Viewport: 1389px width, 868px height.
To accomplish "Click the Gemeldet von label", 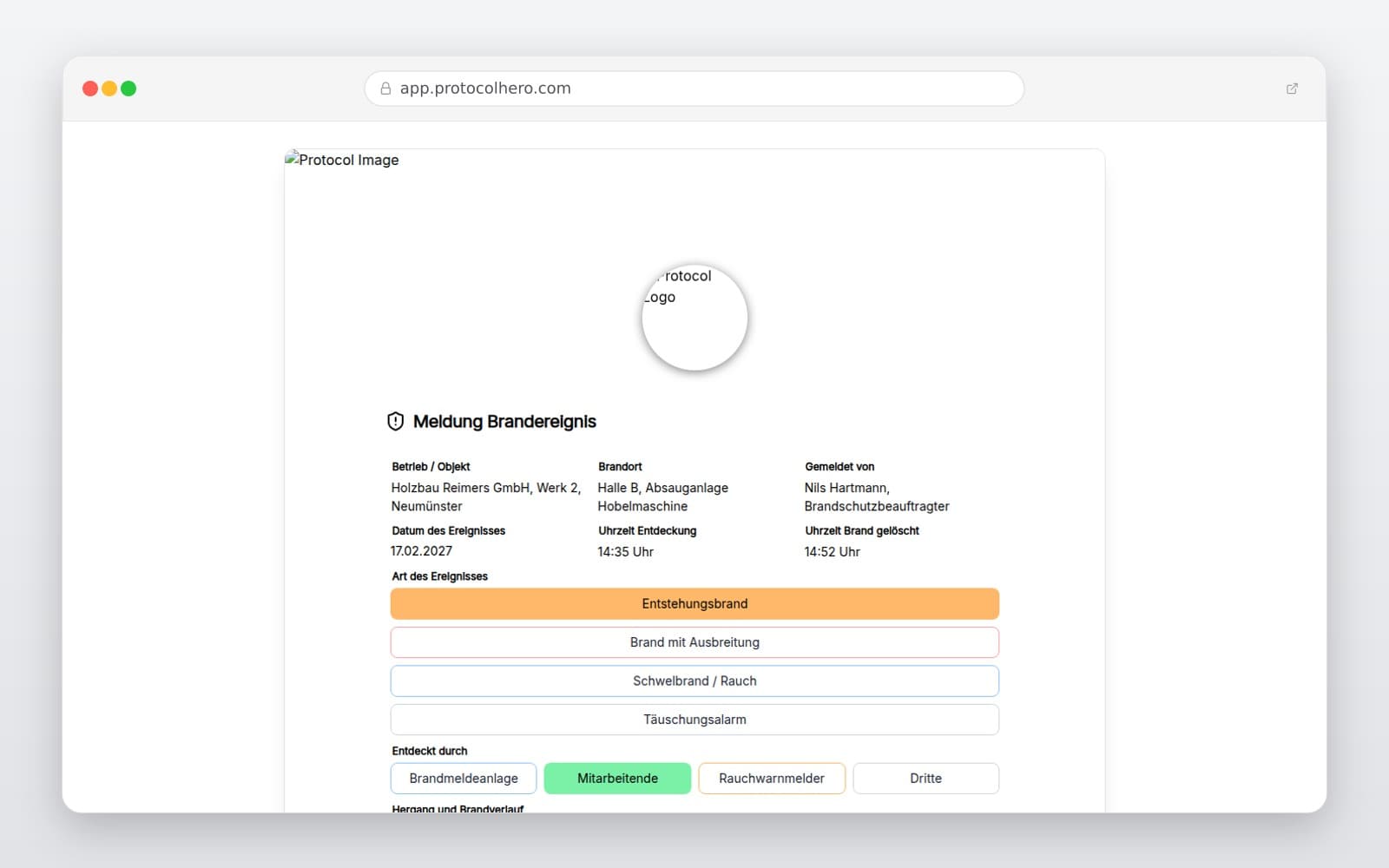I will [x=839, y=467].
